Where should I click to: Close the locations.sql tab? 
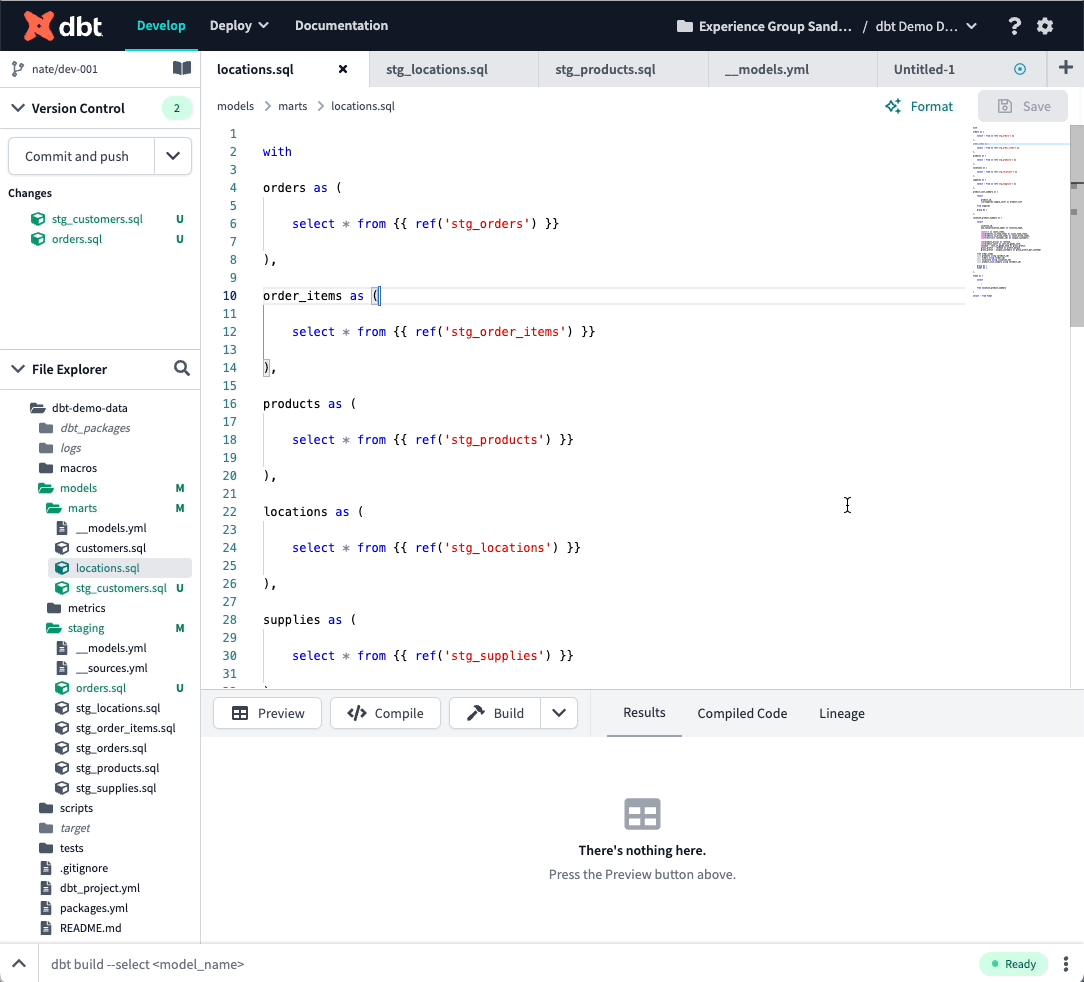343,69
